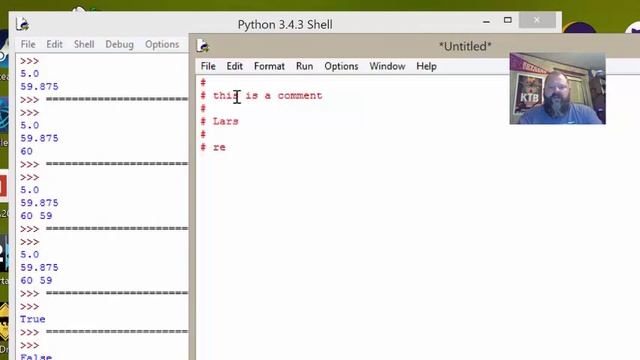Click the IDLE icon in Python Shell title bar
The width and height of the screenshot is (640, 360).
(22, 24)
